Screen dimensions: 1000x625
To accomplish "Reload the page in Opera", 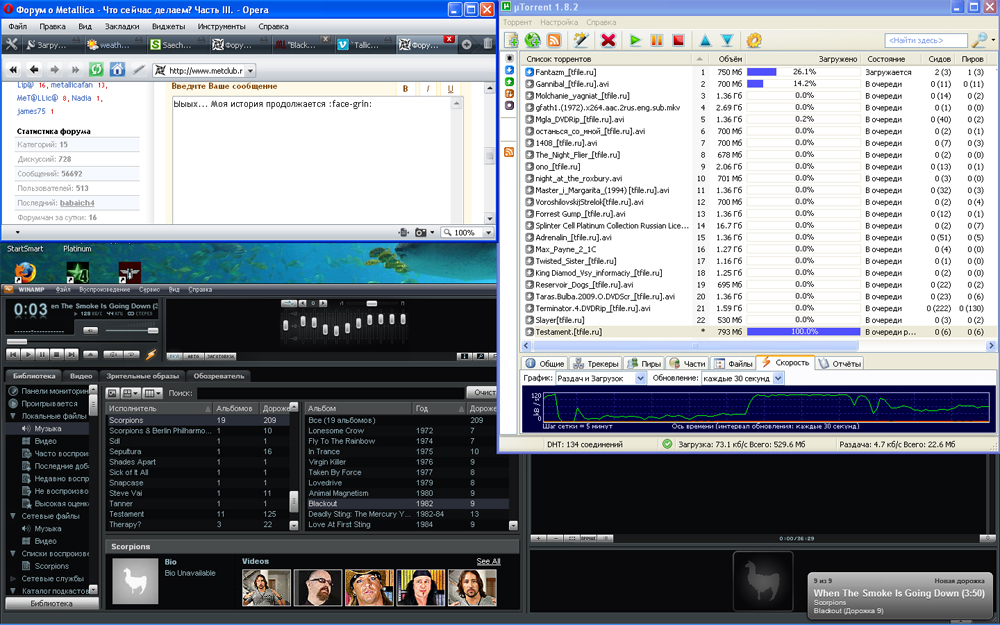I will (96, 70).
